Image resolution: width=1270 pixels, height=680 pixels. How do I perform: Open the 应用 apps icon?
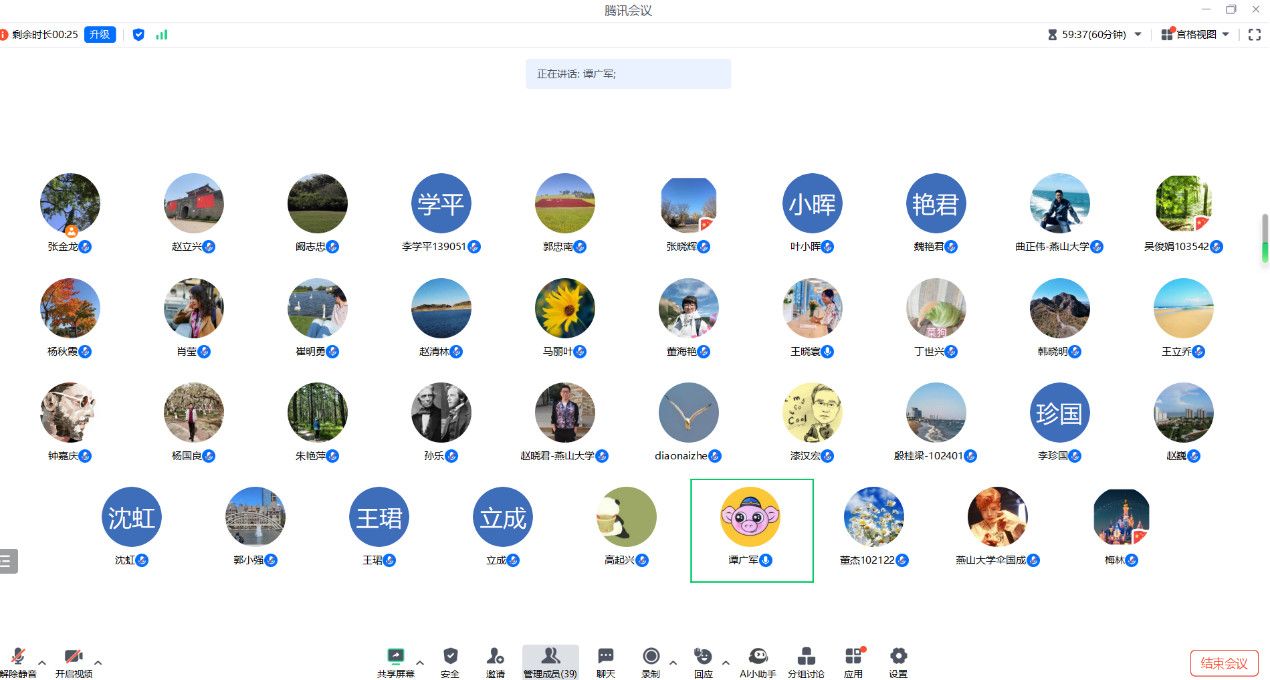[x=853, y=657]
